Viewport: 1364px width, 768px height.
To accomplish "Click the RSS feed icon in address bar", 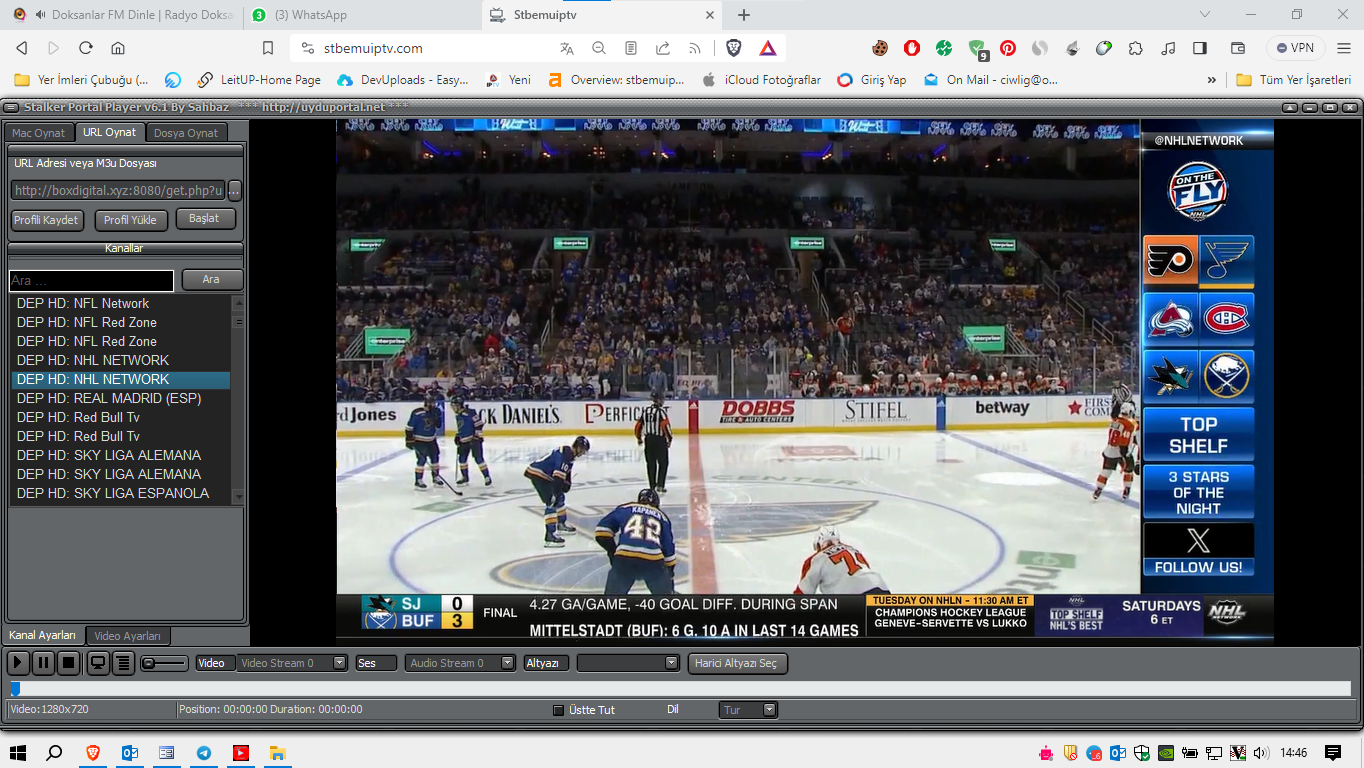I will coord(695,48).
